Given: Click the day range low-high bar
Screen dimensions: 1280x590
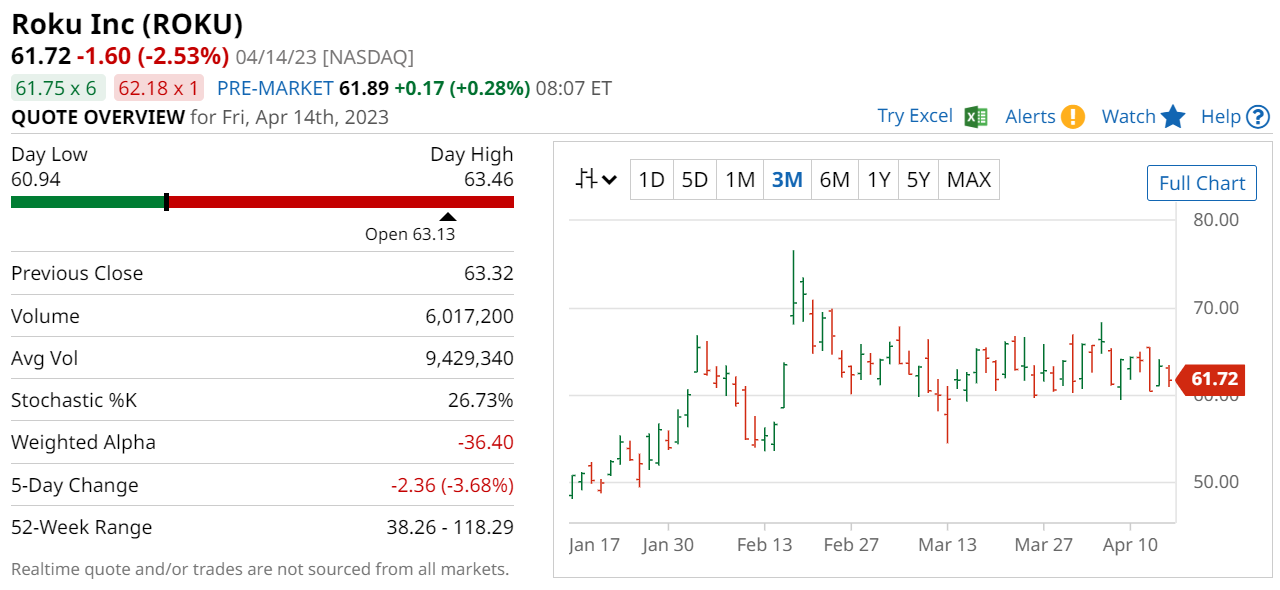Looking at the screenshot, I should pos(262,202).
